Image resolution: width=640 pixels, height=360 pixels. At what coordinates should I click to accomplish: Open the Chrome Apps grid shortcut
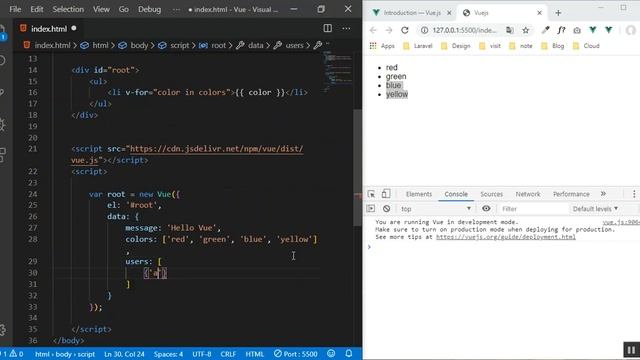[x=382, y=46]
